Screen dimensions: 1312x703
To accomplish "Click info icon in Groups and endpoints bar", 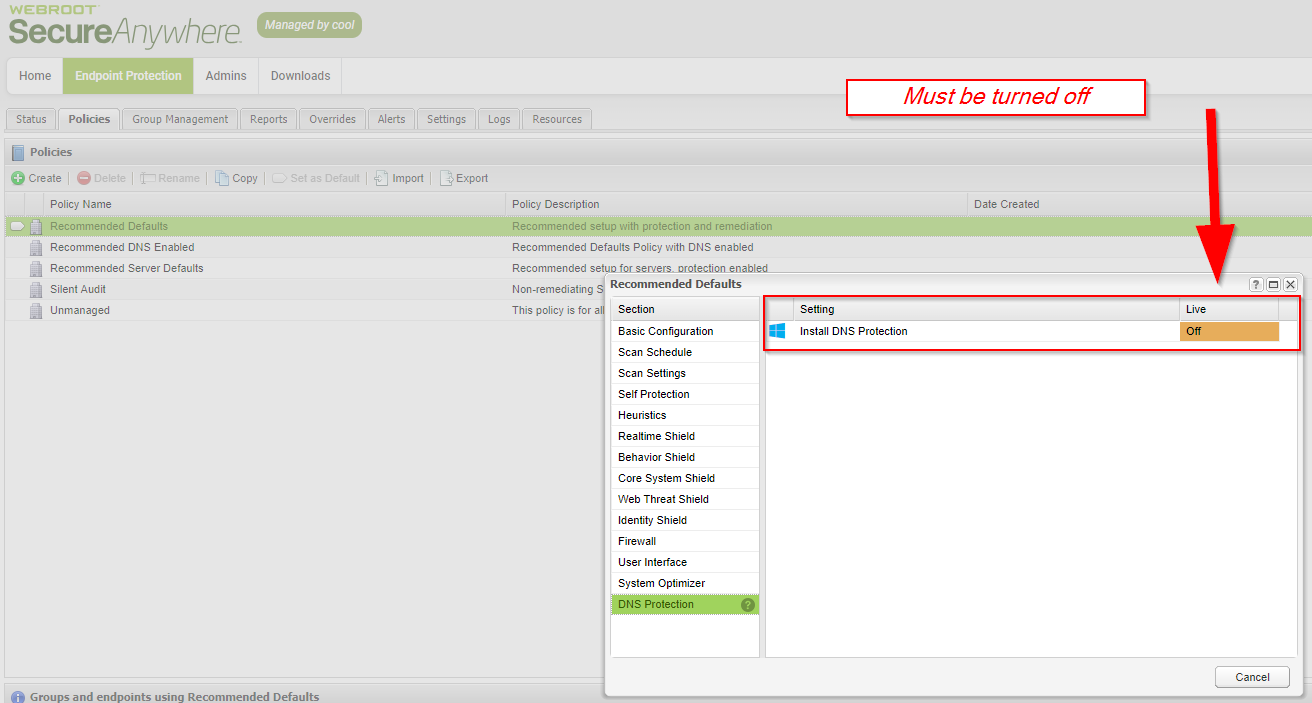I will tap(17, 696).
